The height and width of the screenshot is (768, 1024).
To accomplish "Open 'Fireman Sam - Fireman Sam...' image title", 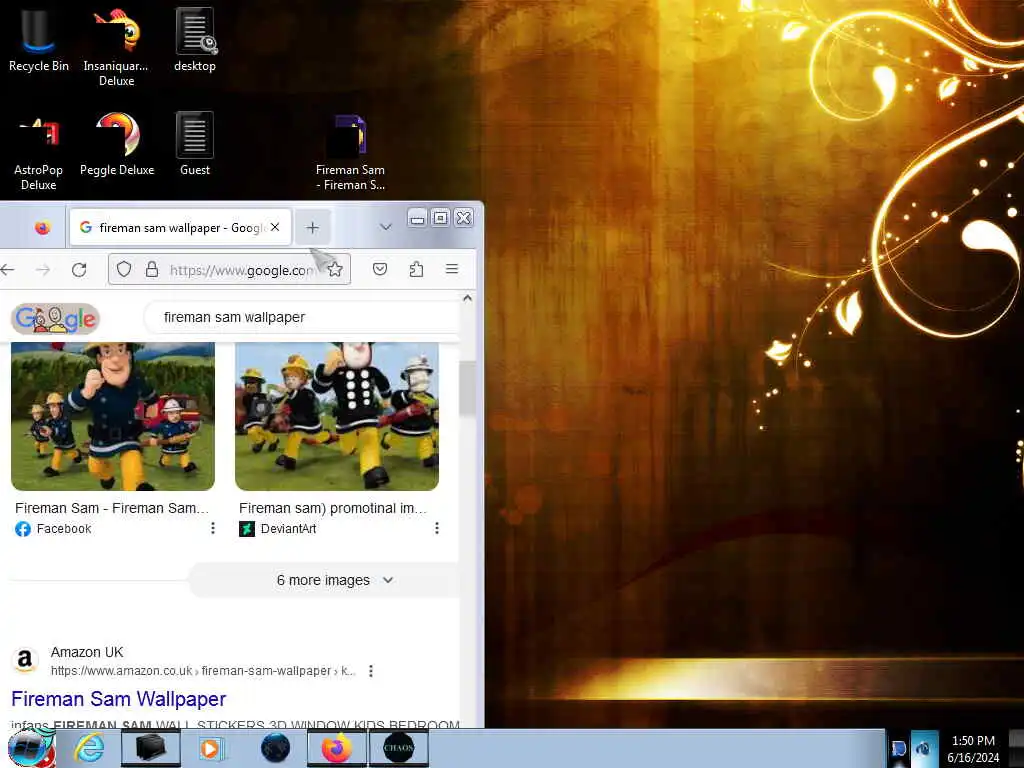I will 112,508.
